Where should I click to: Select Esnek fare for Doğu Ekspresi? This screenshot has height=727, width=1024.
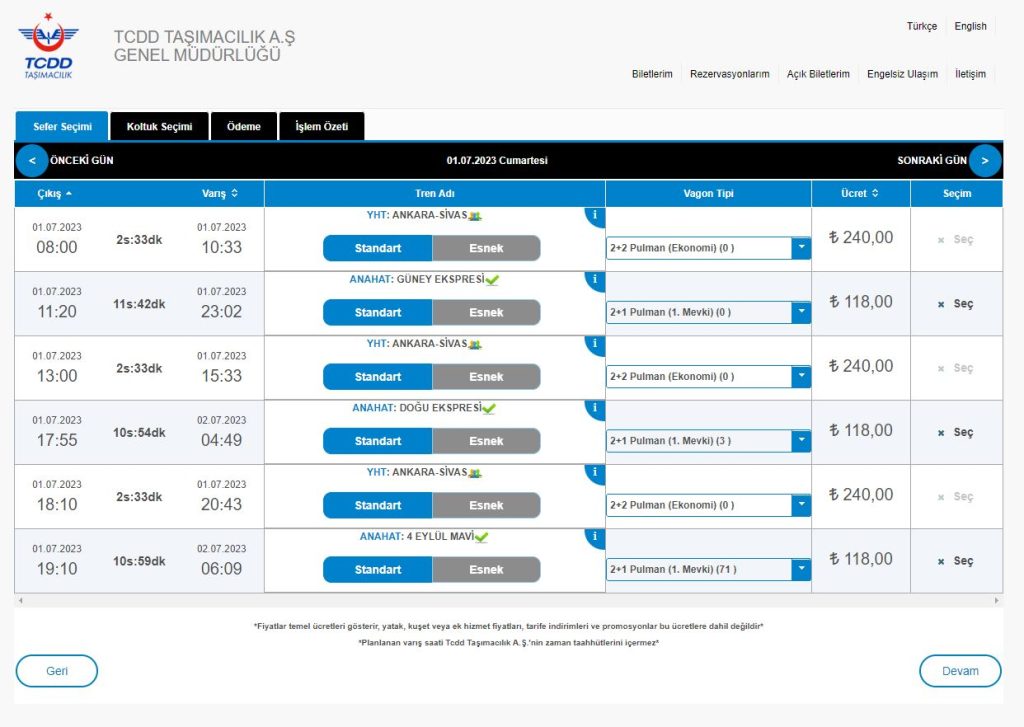[x=486, y=441]
